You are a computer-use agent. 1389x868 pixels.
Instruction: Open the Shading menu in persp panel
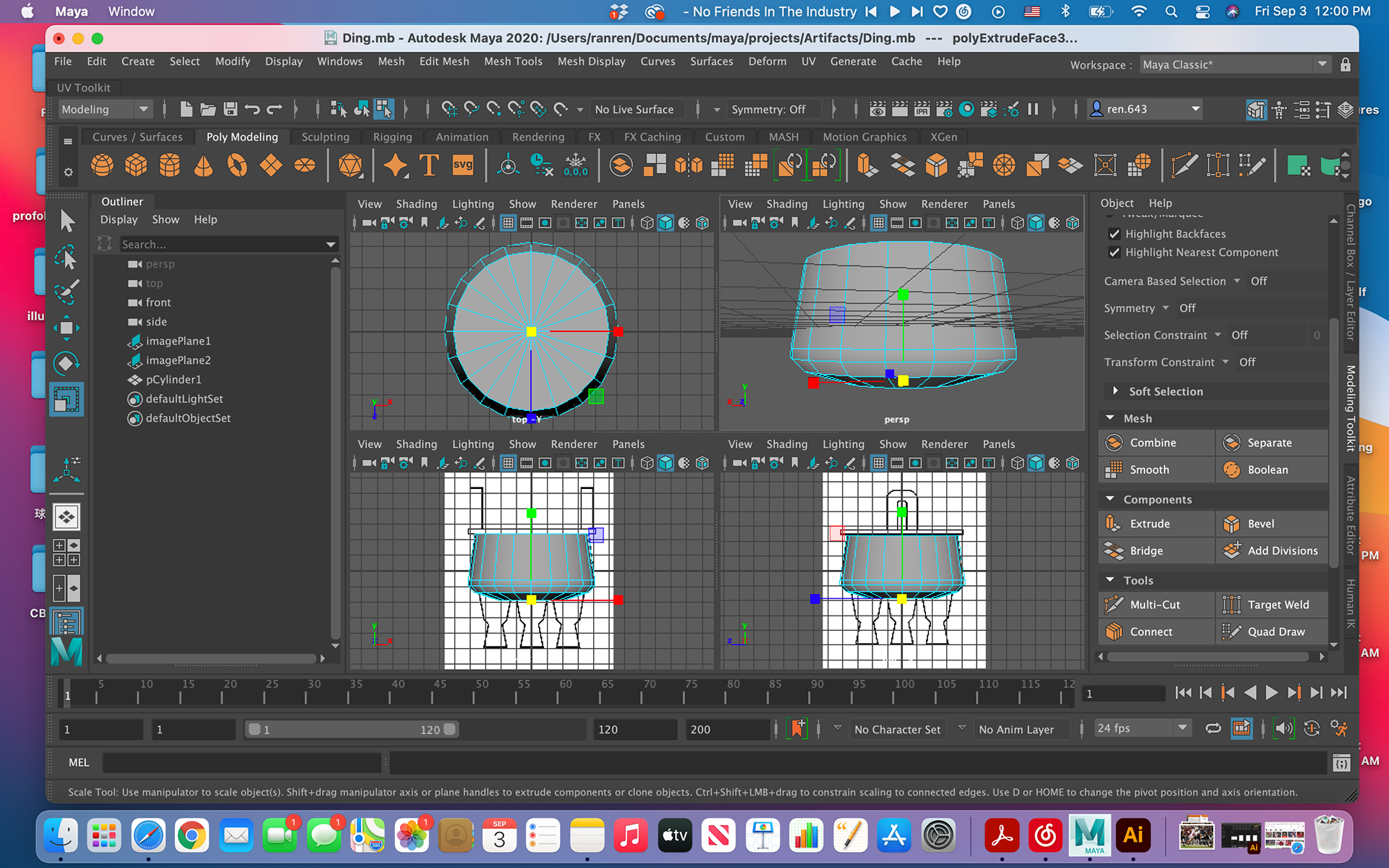coord(786,204)
